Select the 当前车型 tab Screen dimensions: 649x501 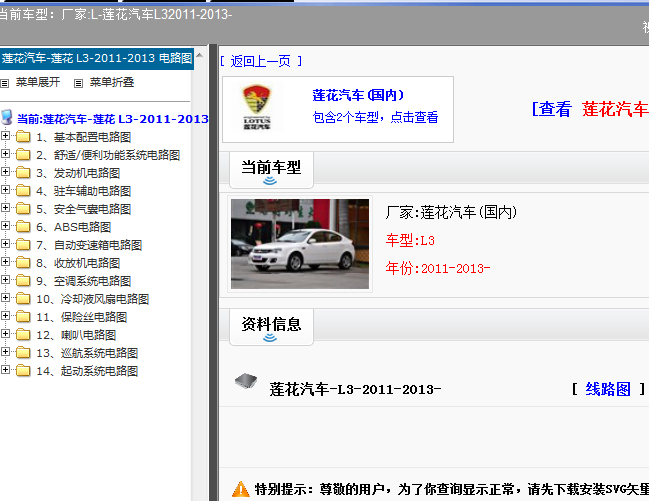[271, 170]
